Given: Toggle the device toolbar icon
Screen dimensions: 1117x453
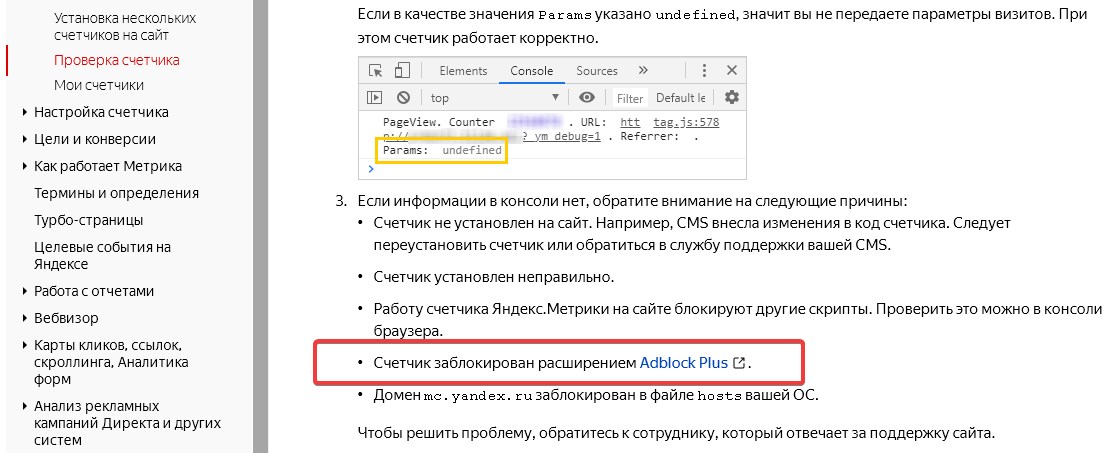Looking at the screenshot, I should tap(402, 71).
